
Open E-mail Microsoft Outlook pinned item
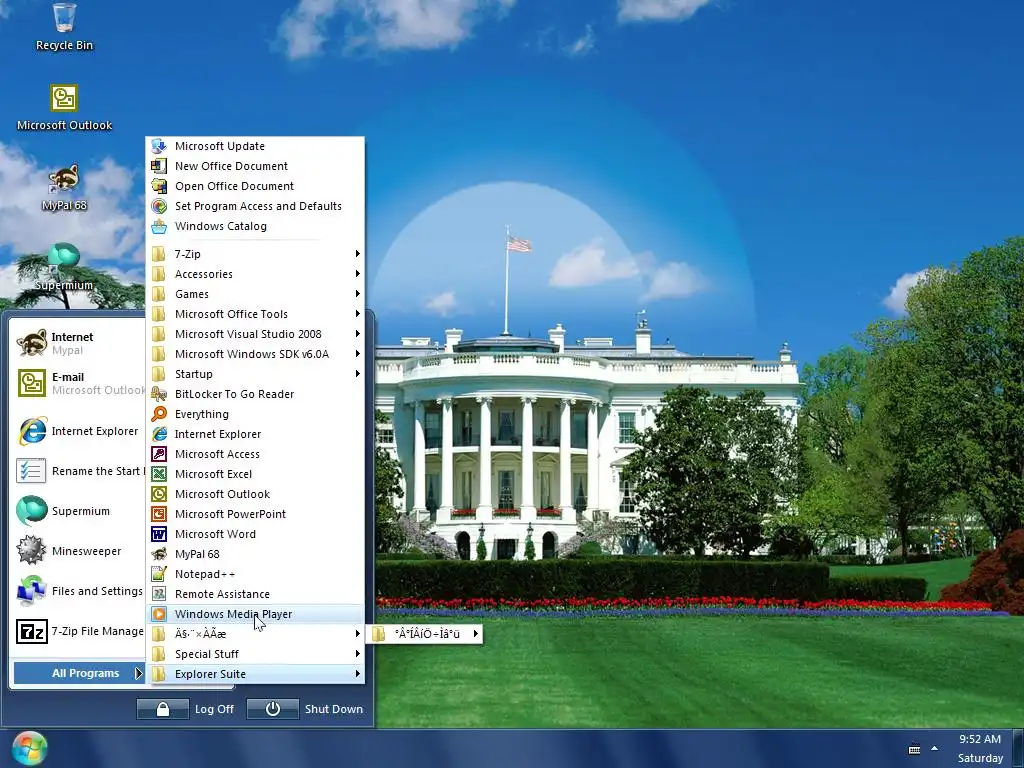coord(78,383)
